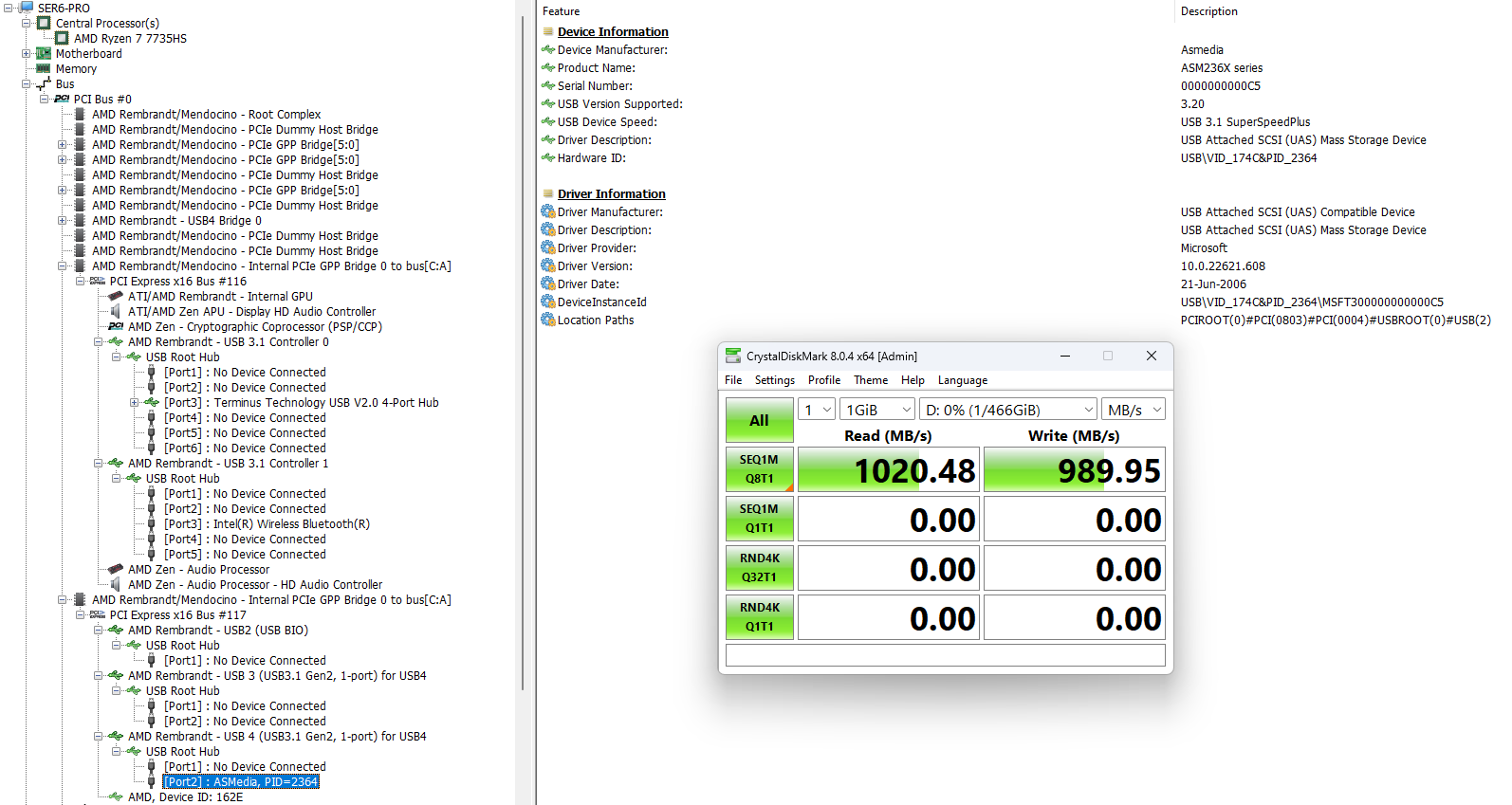Viewport: 1512px width, 805px height.
Task: Click the Display HD Audio Controller speaker icon
Action: tap(116, 311)
